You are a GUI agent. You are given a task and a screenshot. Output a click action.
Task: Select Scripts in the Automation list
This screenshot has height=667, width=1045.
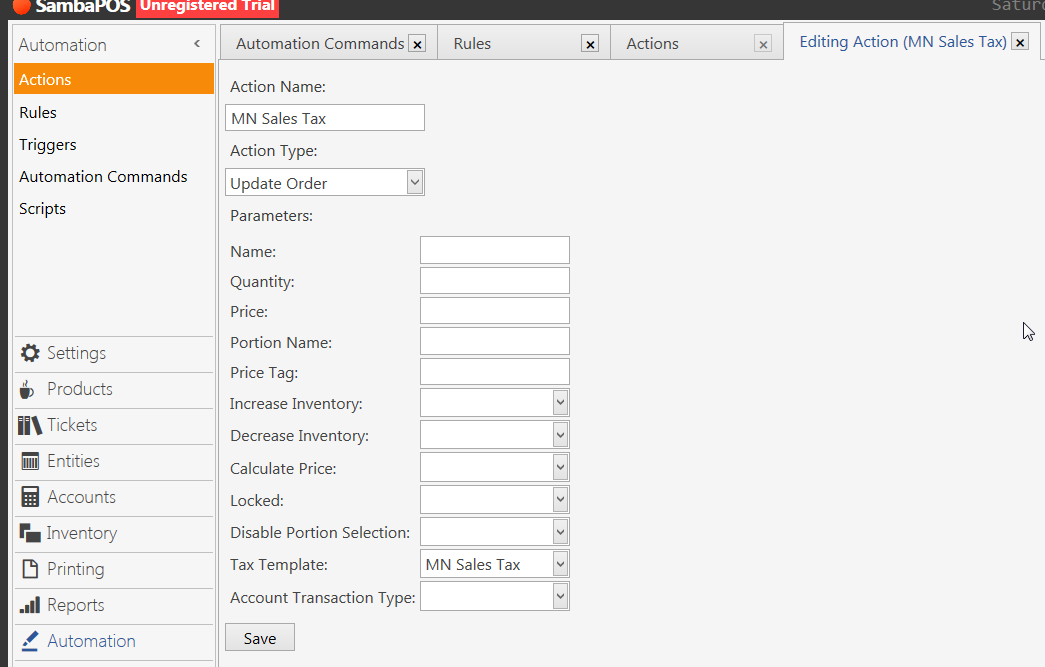coord(43,209)
